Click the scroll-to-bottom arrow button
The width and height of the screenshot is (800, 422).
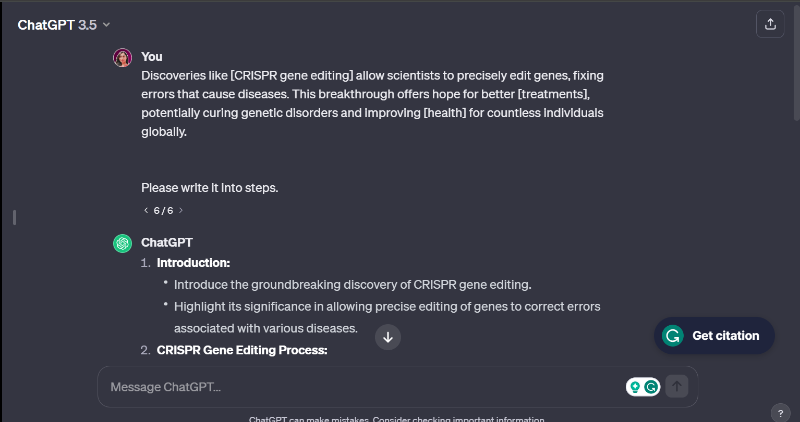pyautogui.click(x=389, y=337)
